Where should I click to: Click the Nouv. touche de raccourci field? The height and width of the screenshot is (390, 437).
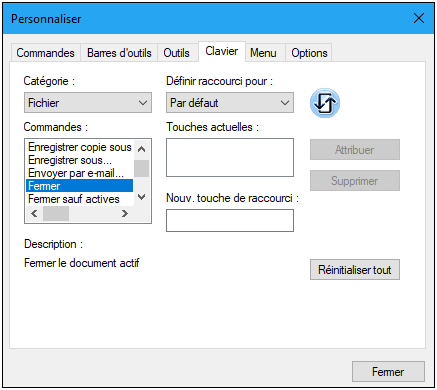[x=230, y=220]
